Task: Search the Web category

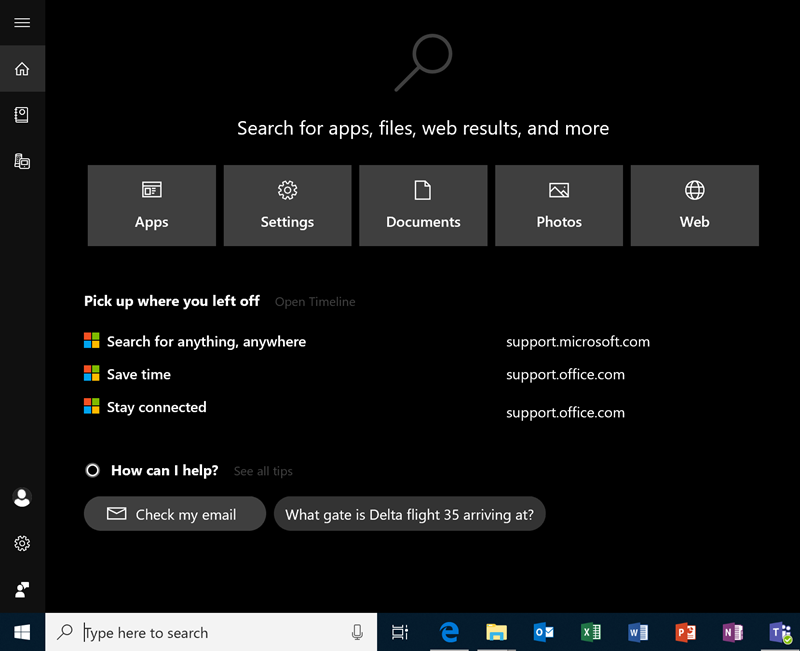Action: [x=694, y=205]
